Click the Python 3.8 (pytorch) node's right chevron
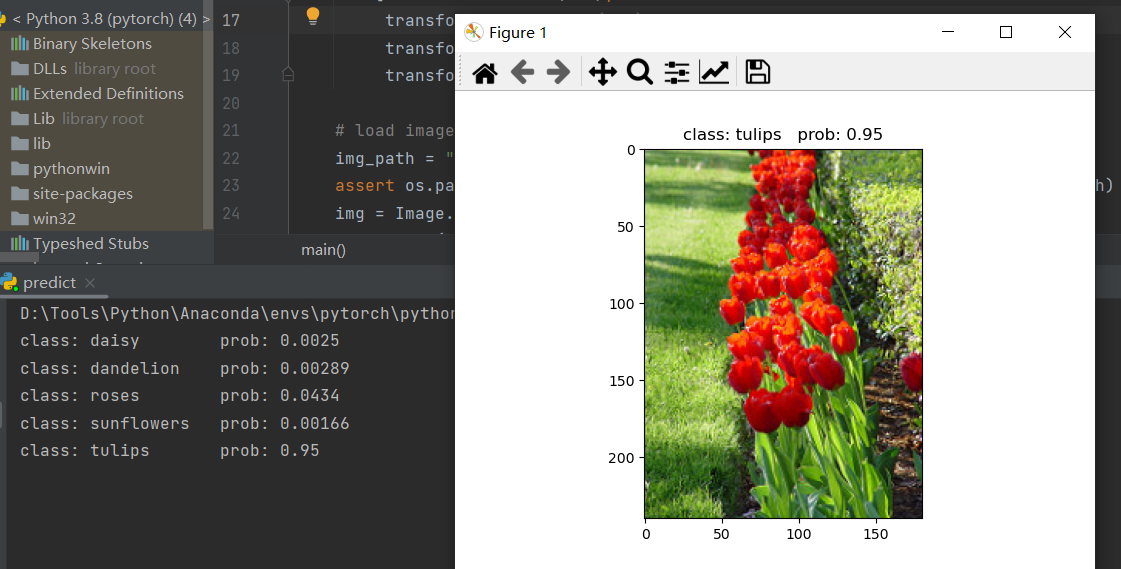1121x569 pixels. point(207,19)
